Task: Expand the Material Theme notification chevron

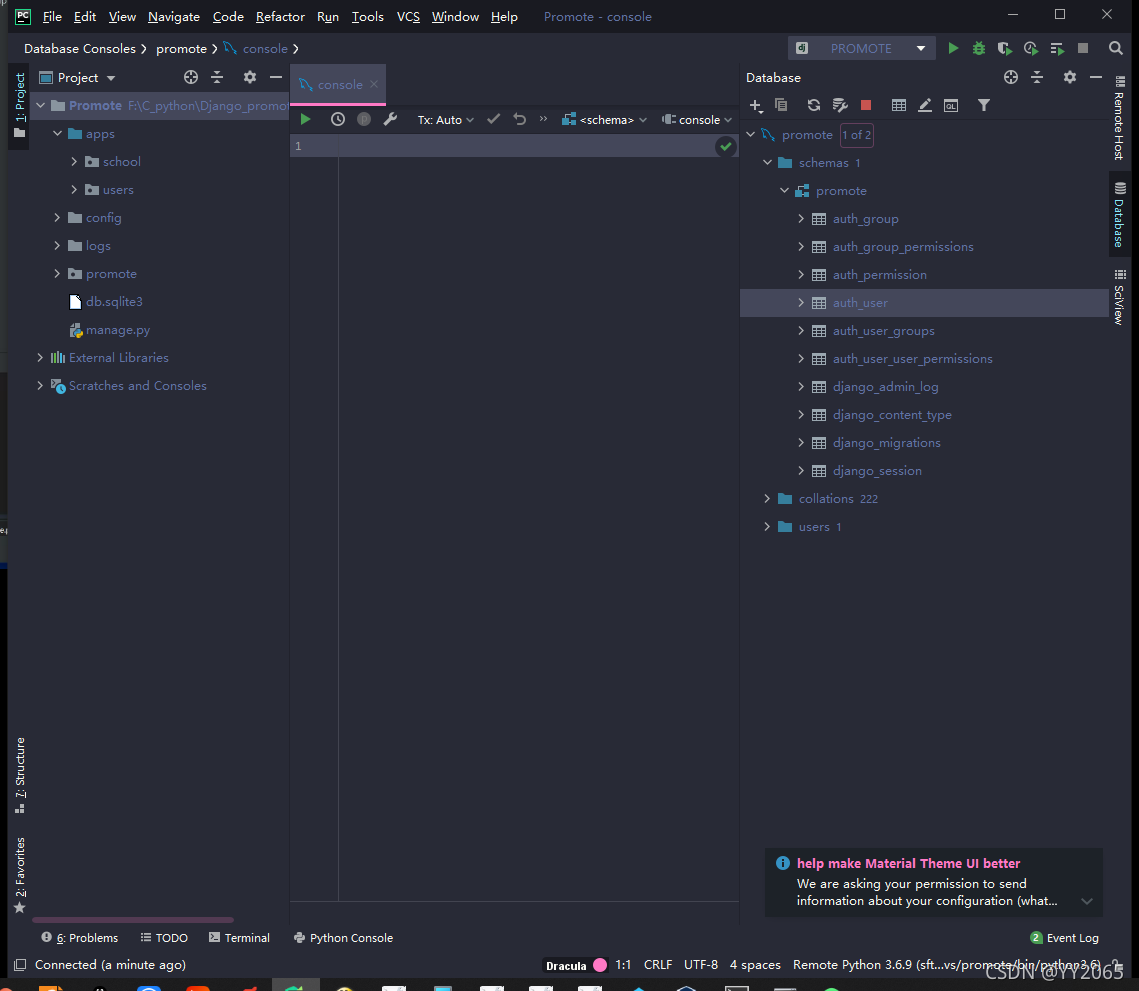Action: [1087, 901]
